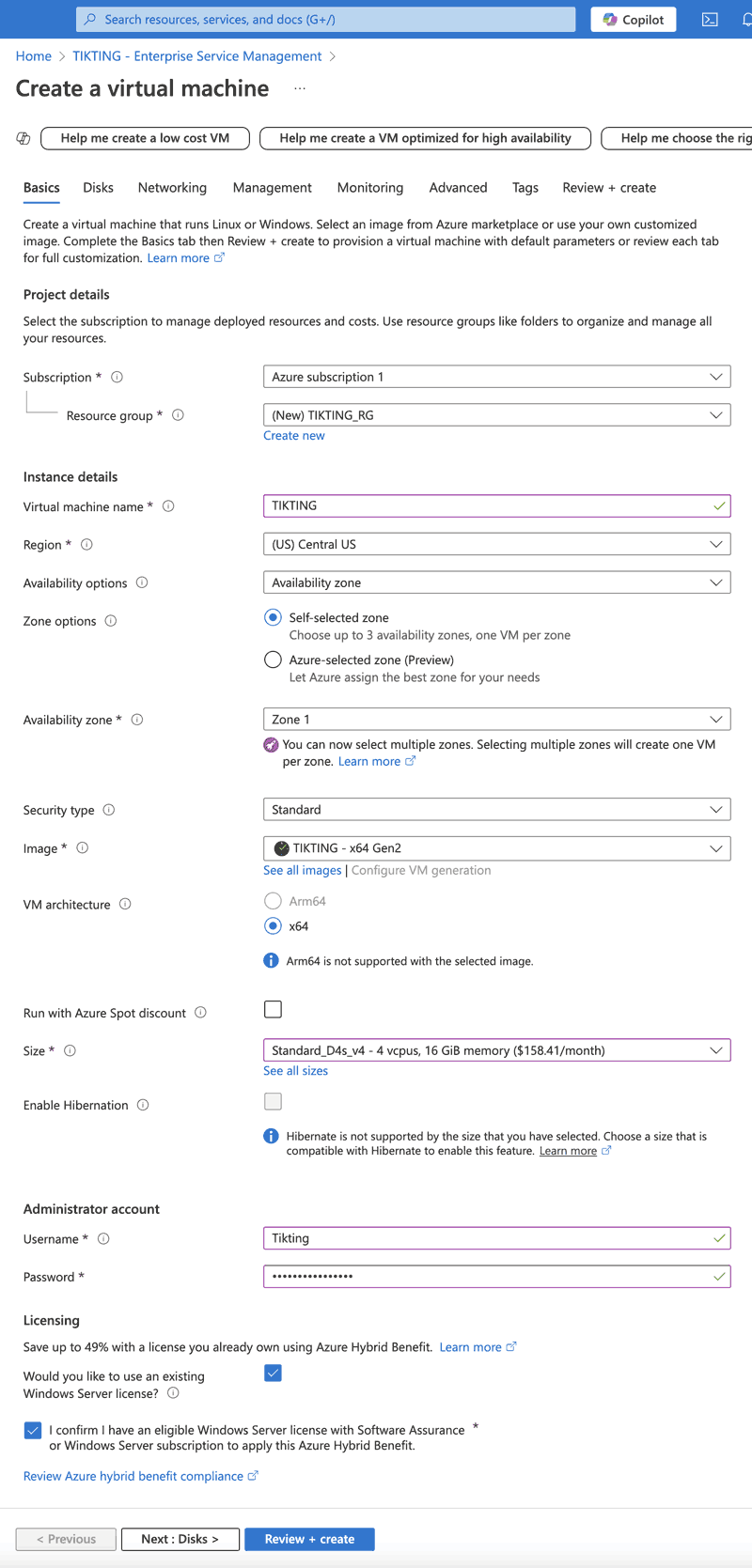Untick the eligible license confirmation checkbox
752x1568 pixels.
pos(33,1430)
